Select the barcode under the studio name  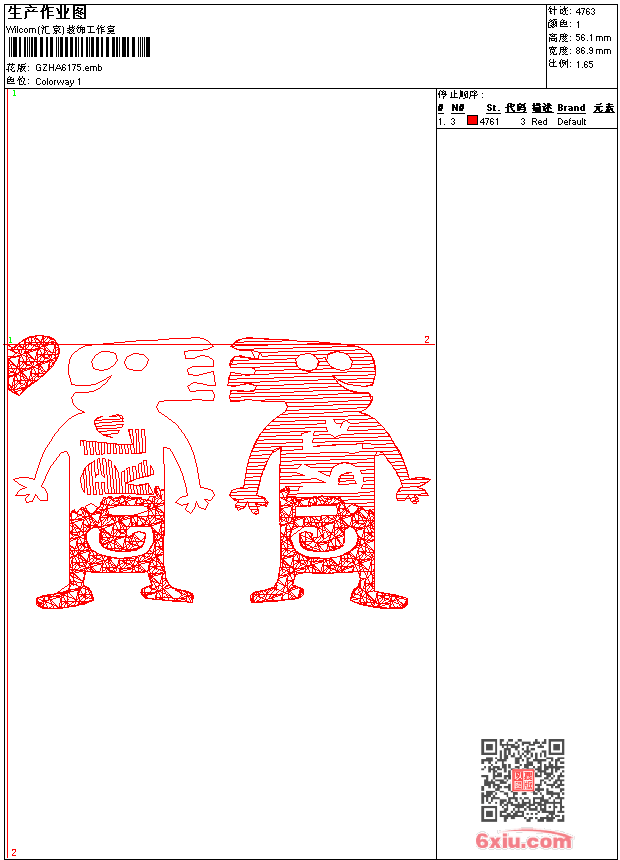click(79, 48)
